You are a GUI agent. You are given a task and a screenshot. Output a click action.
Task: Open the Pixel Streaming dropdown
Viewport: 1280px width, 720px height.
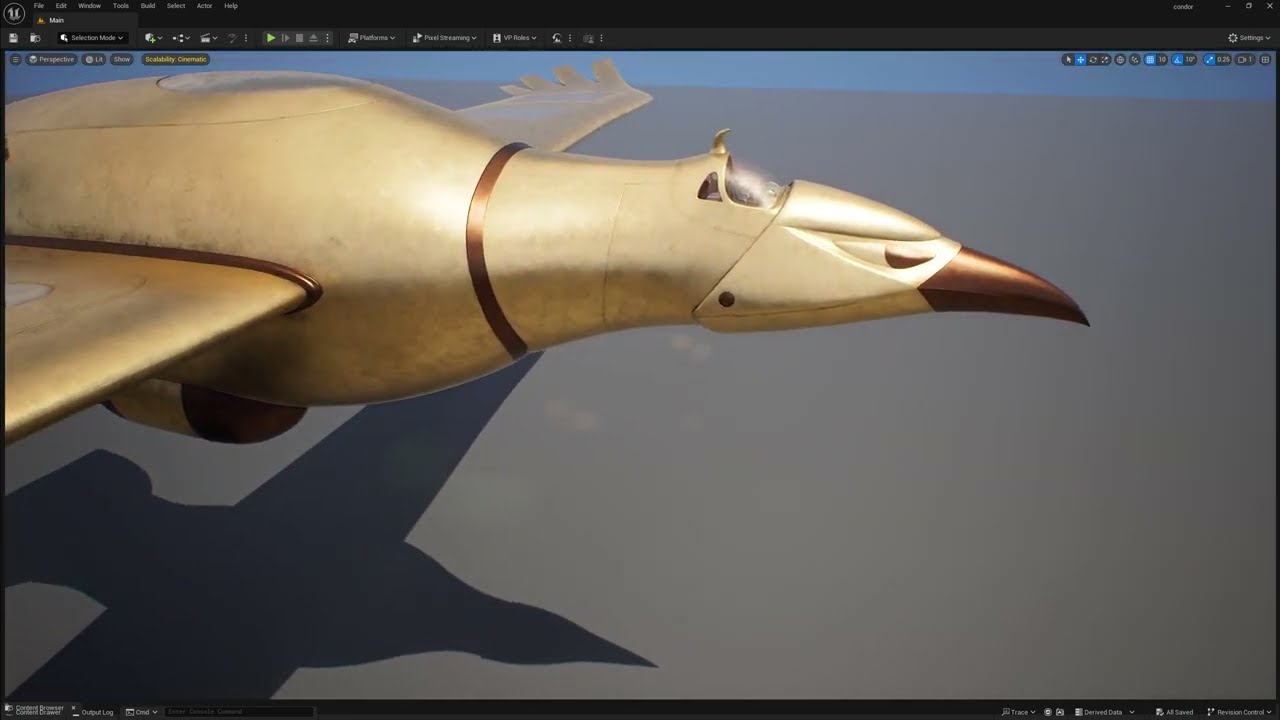point(444,38)
